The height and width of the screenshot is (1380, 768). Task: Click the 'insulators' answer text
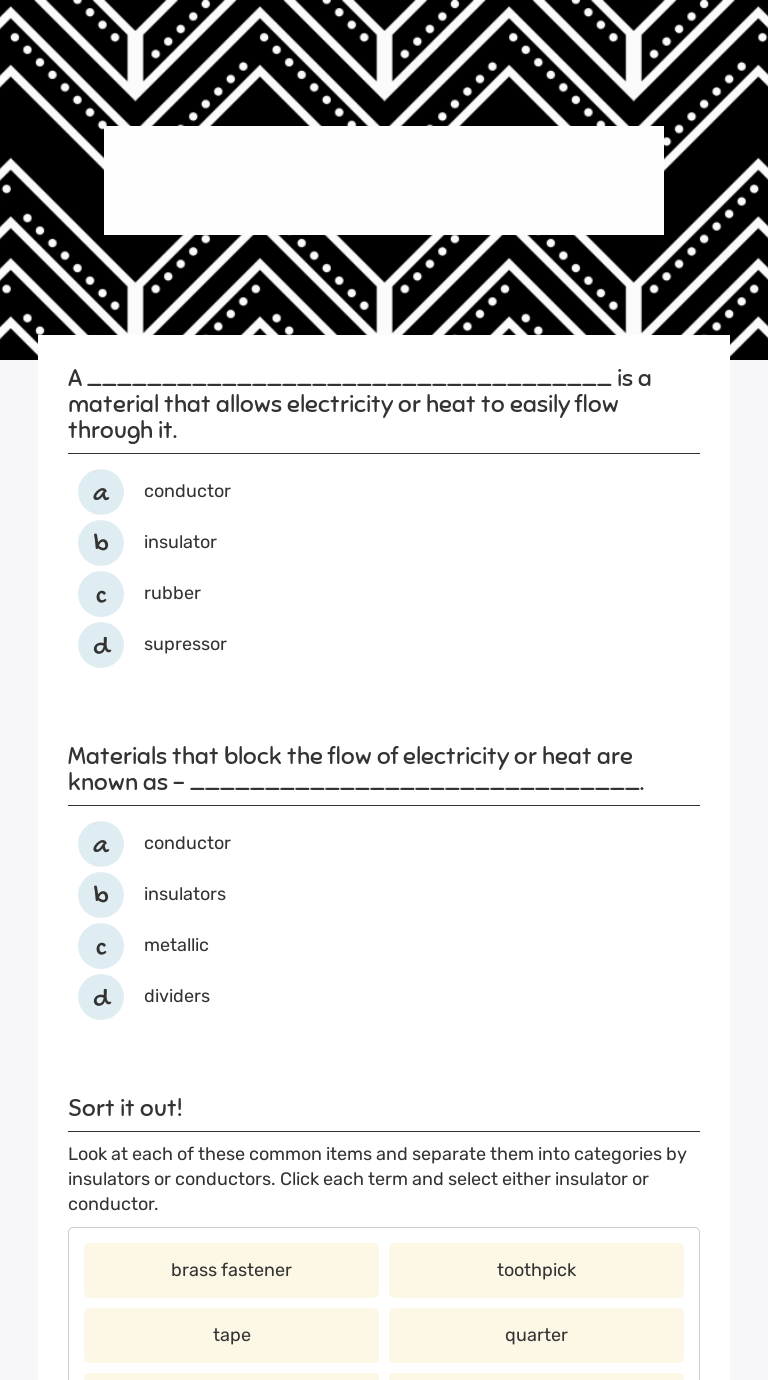click(x=185, y=894)
